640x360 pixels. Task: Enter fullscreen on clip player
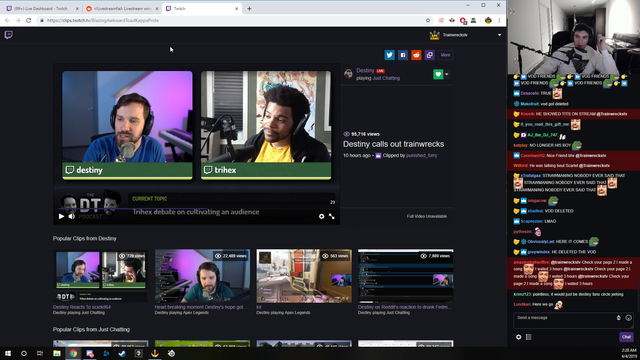point(332,216)
